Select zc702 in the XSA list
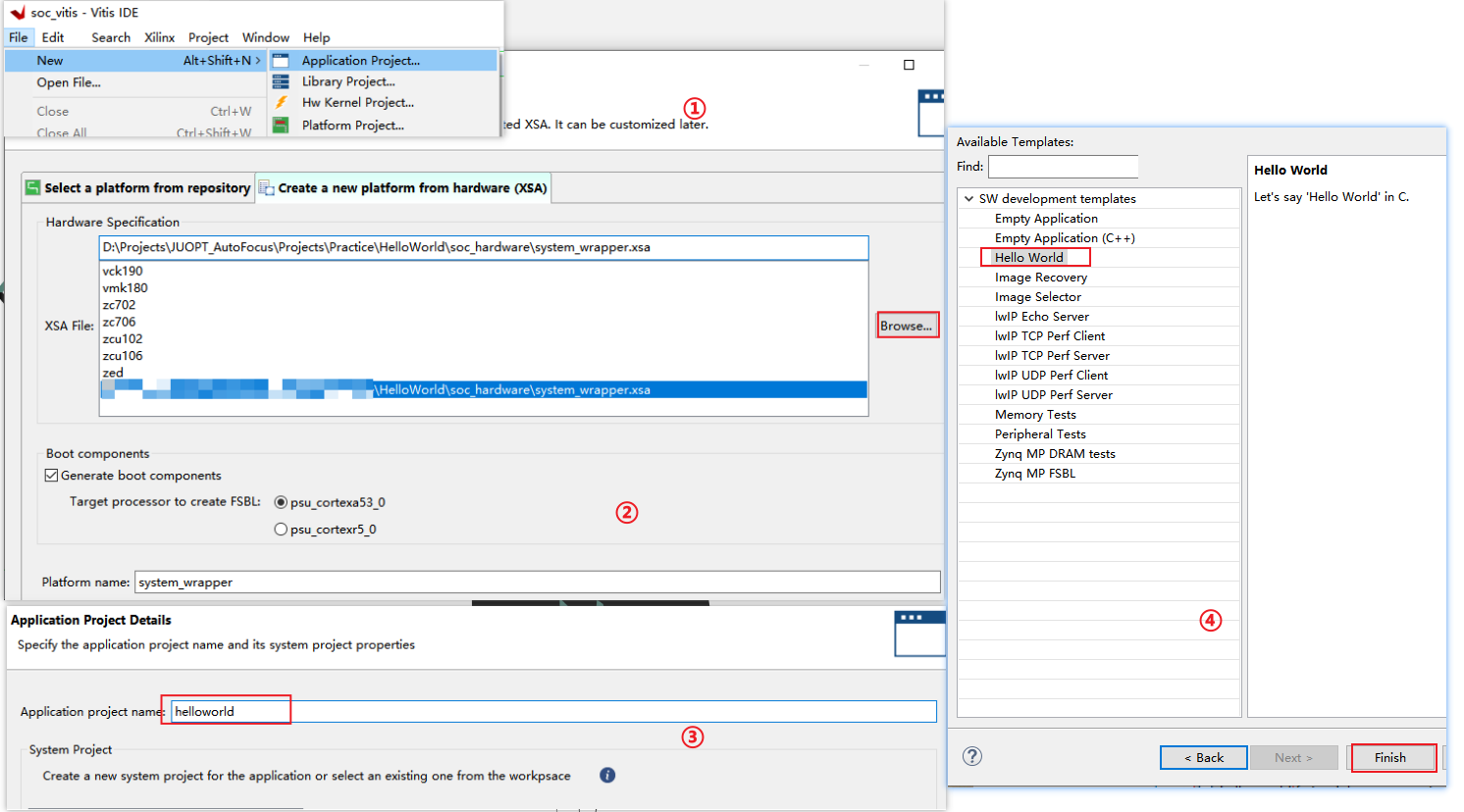Image resolution: width=1464 pixels, height=812 pixels. [119, 305]
